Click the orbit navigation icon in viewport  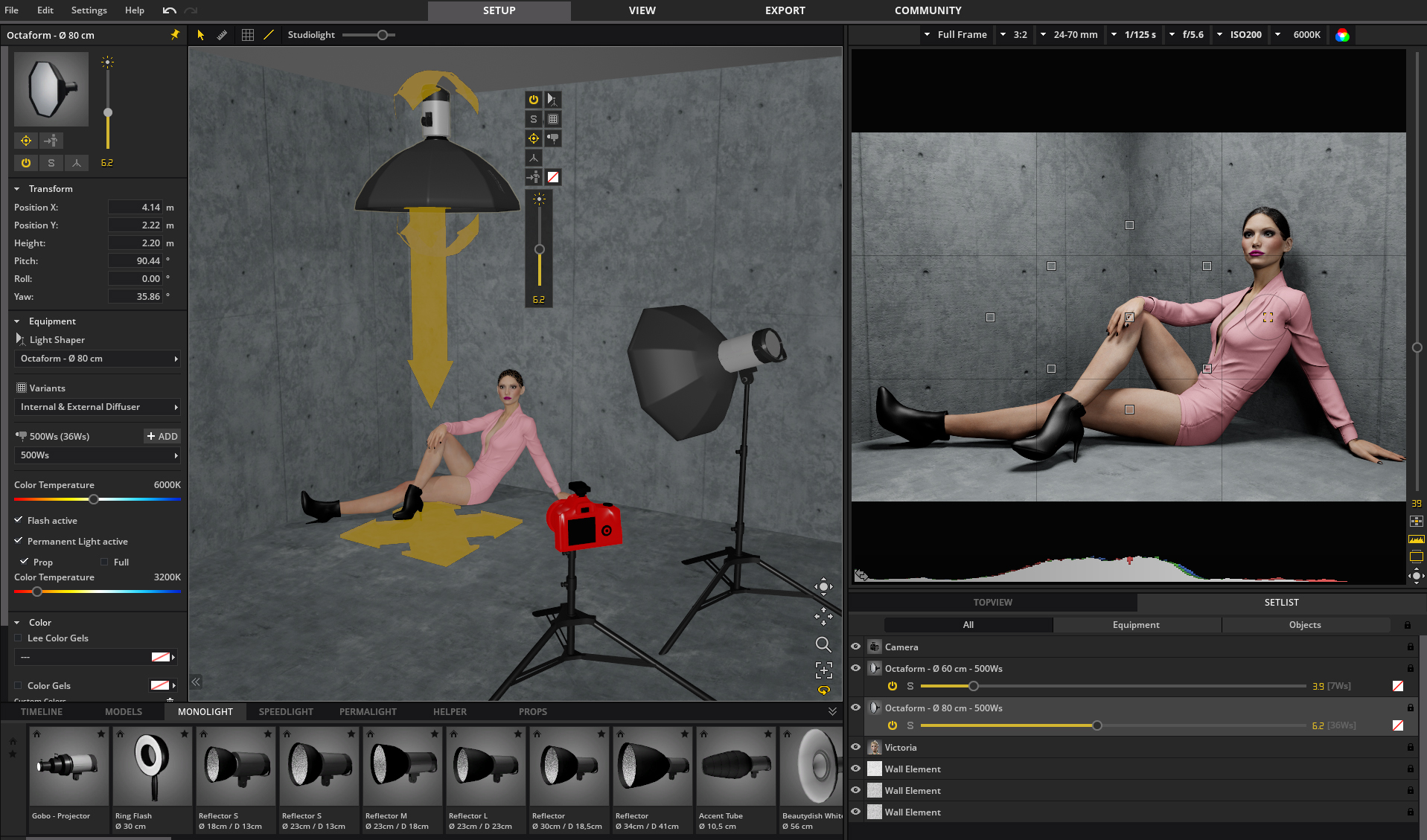(x=823, y=586)
